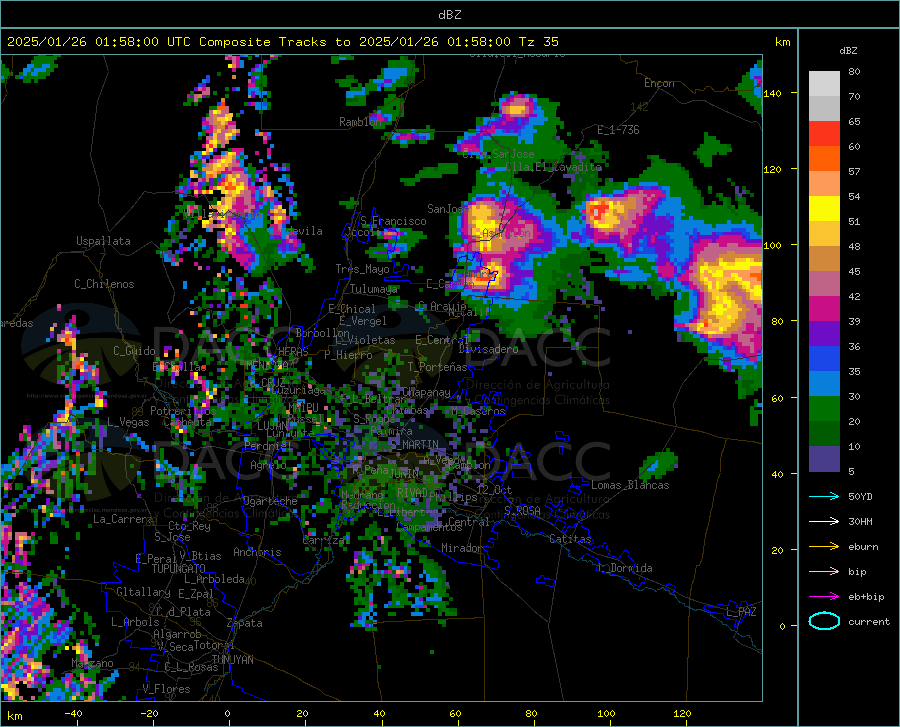
Task: Click the 'C_Guido' place label
Action: coord(134,351)
